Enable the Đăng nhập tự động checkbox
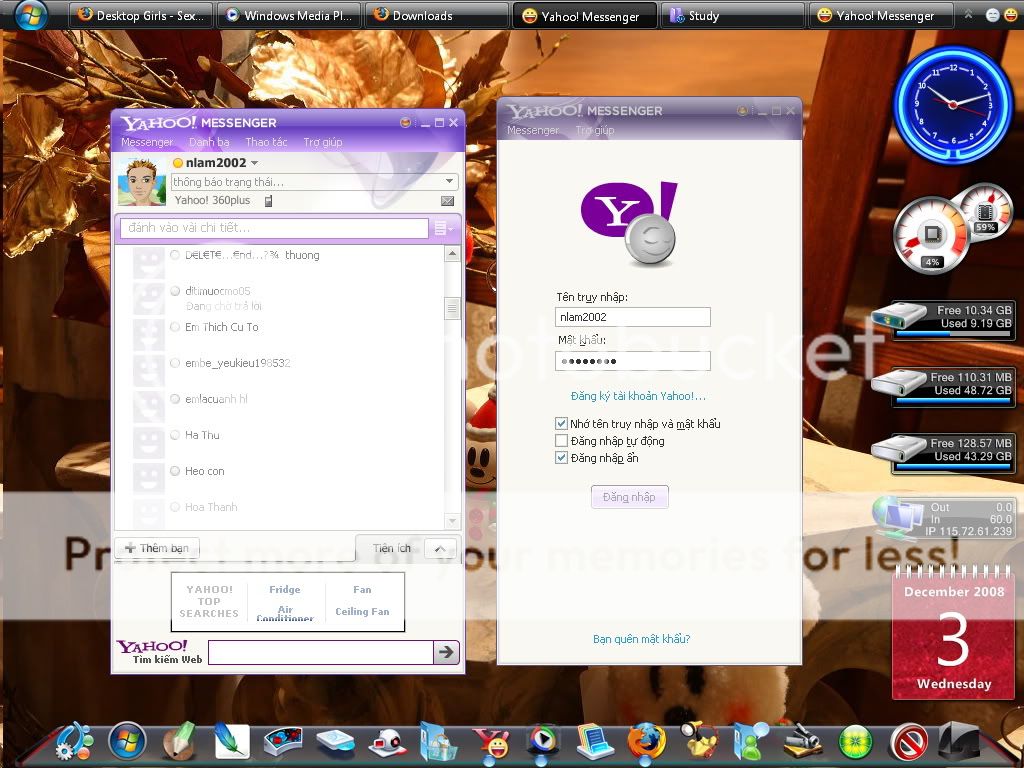 pos(561,441)
